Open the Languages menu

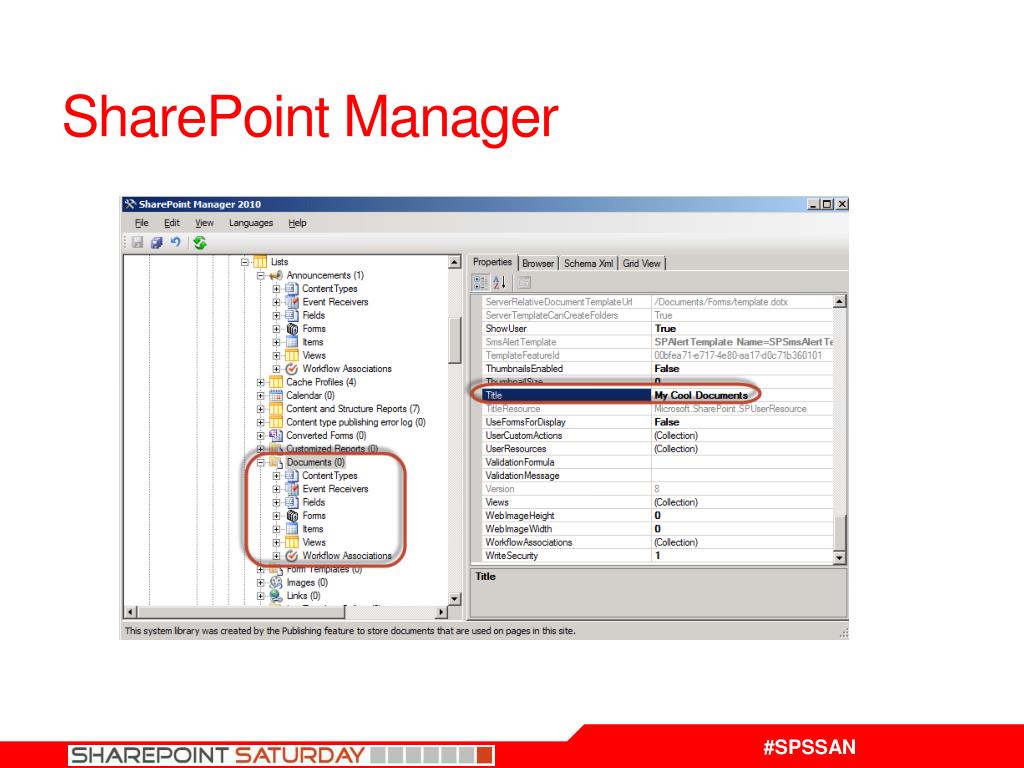pos(251,223)
